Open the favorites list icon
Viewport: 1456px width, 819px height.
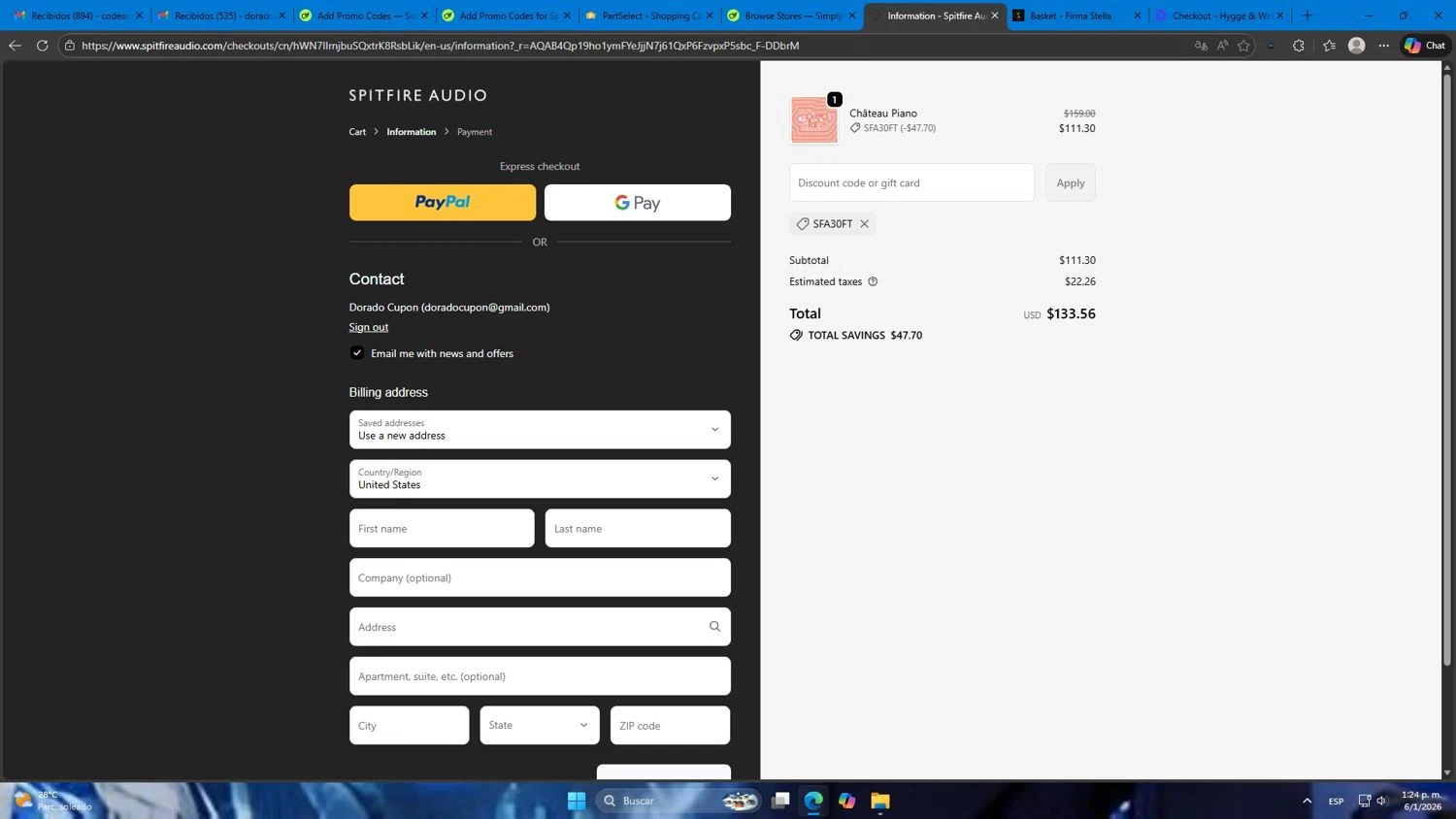tap(1329, 46)
